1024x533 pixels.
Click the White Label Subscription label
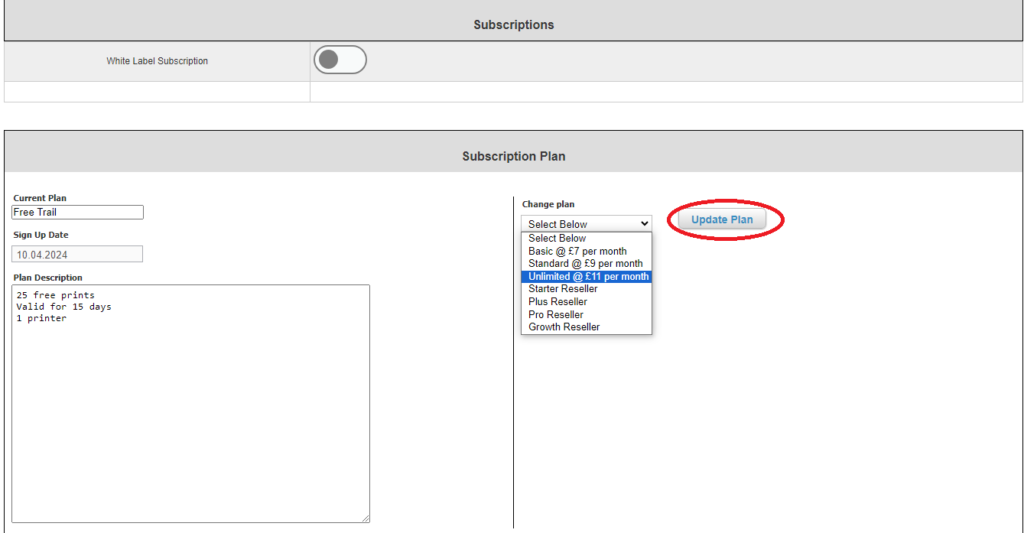tap(157, 61)
